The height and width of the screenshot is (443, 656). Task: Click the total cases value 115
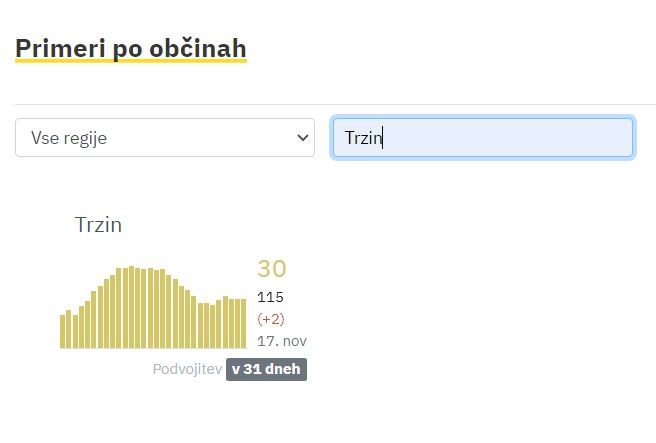point(271,297)
